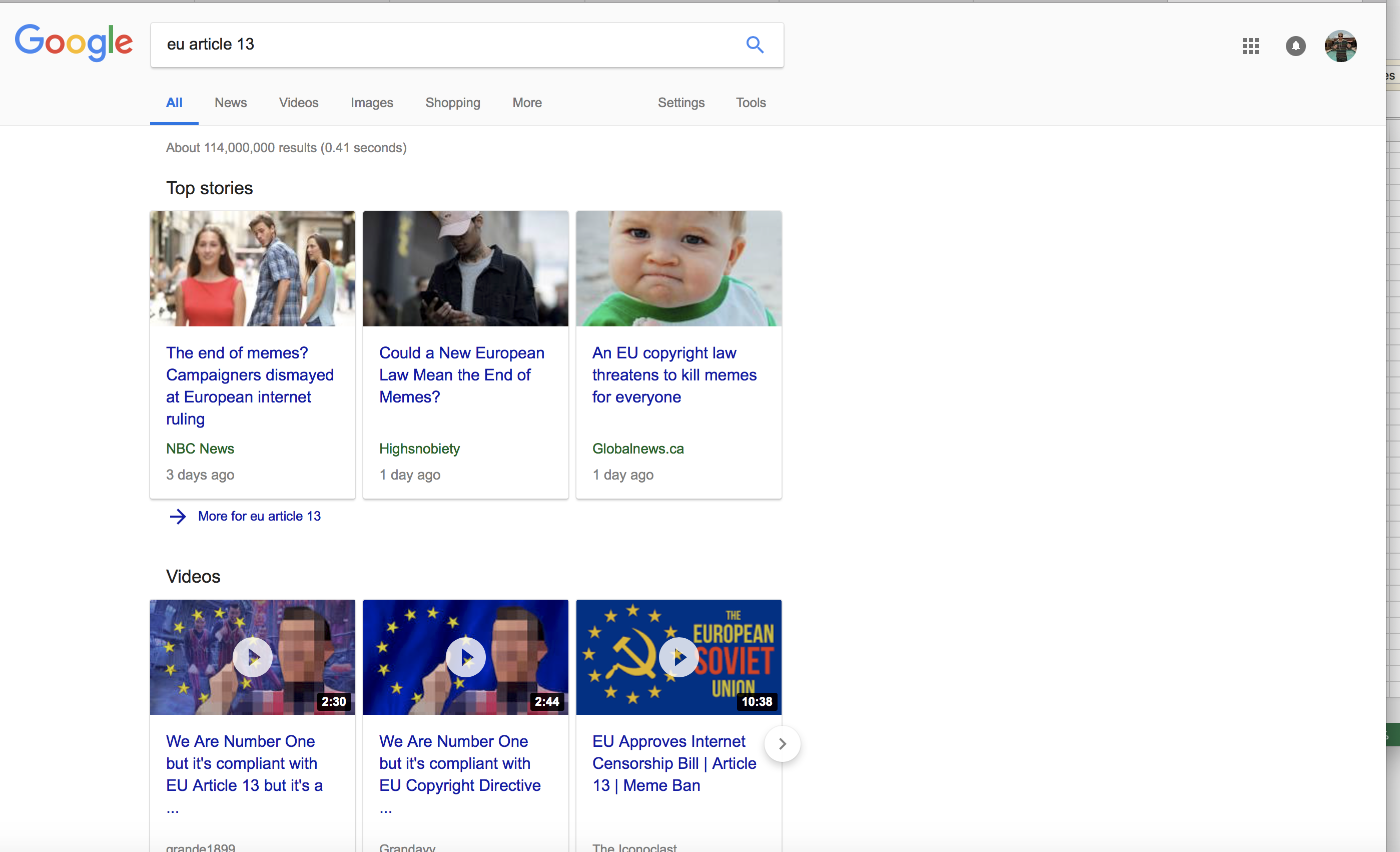Image resolution: width=1400 pixels, height=852 pixels.
Task: Open Videos search tab
Action: 298,103
